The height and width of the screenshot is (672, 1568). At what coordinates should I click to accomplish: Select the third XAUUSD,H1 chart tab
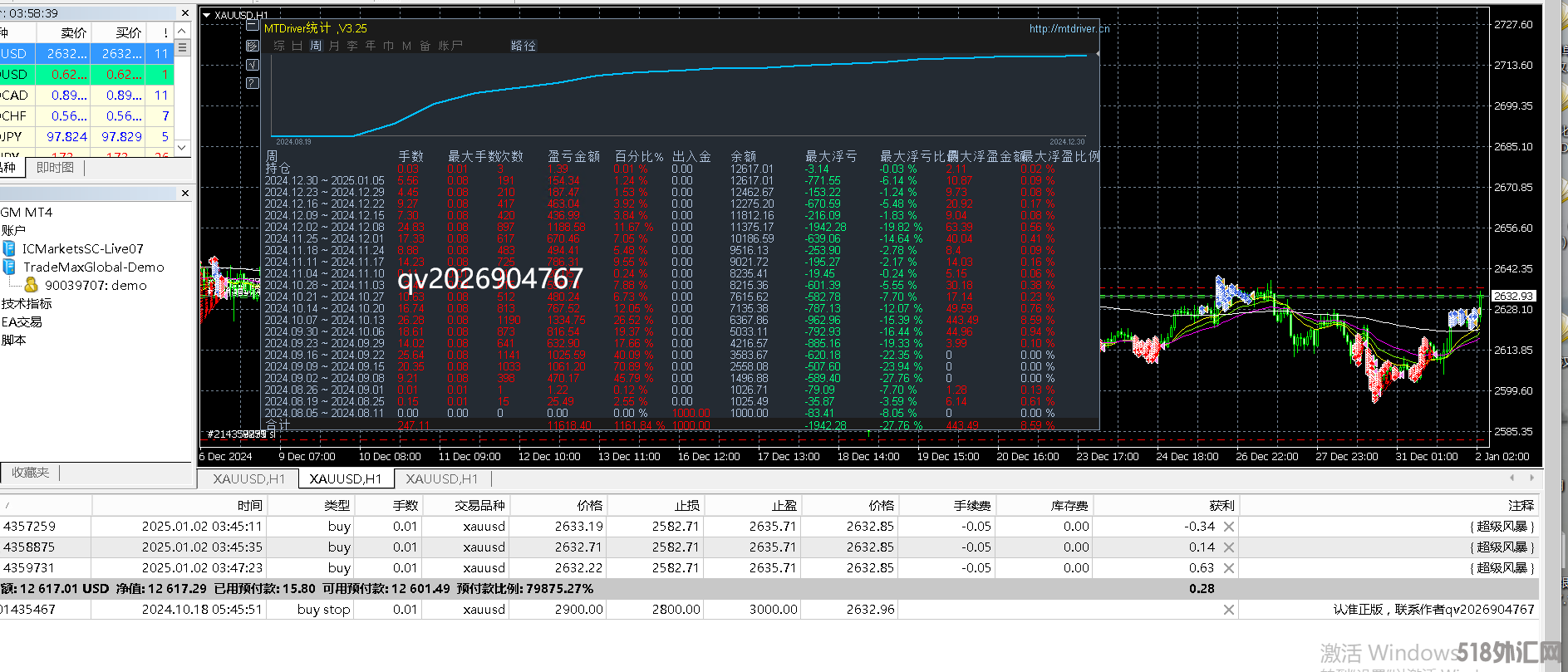click(x=441, y=479)
